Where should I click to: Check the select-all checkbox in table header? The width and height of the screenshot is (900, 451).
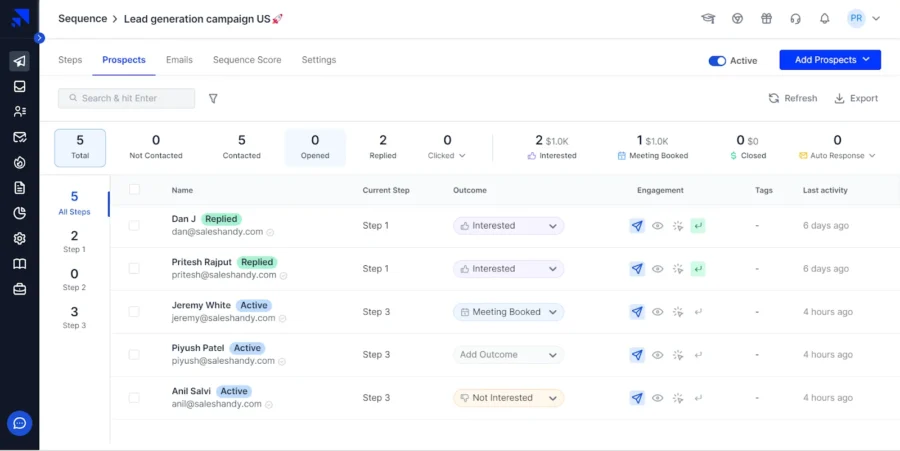point(134,189)
